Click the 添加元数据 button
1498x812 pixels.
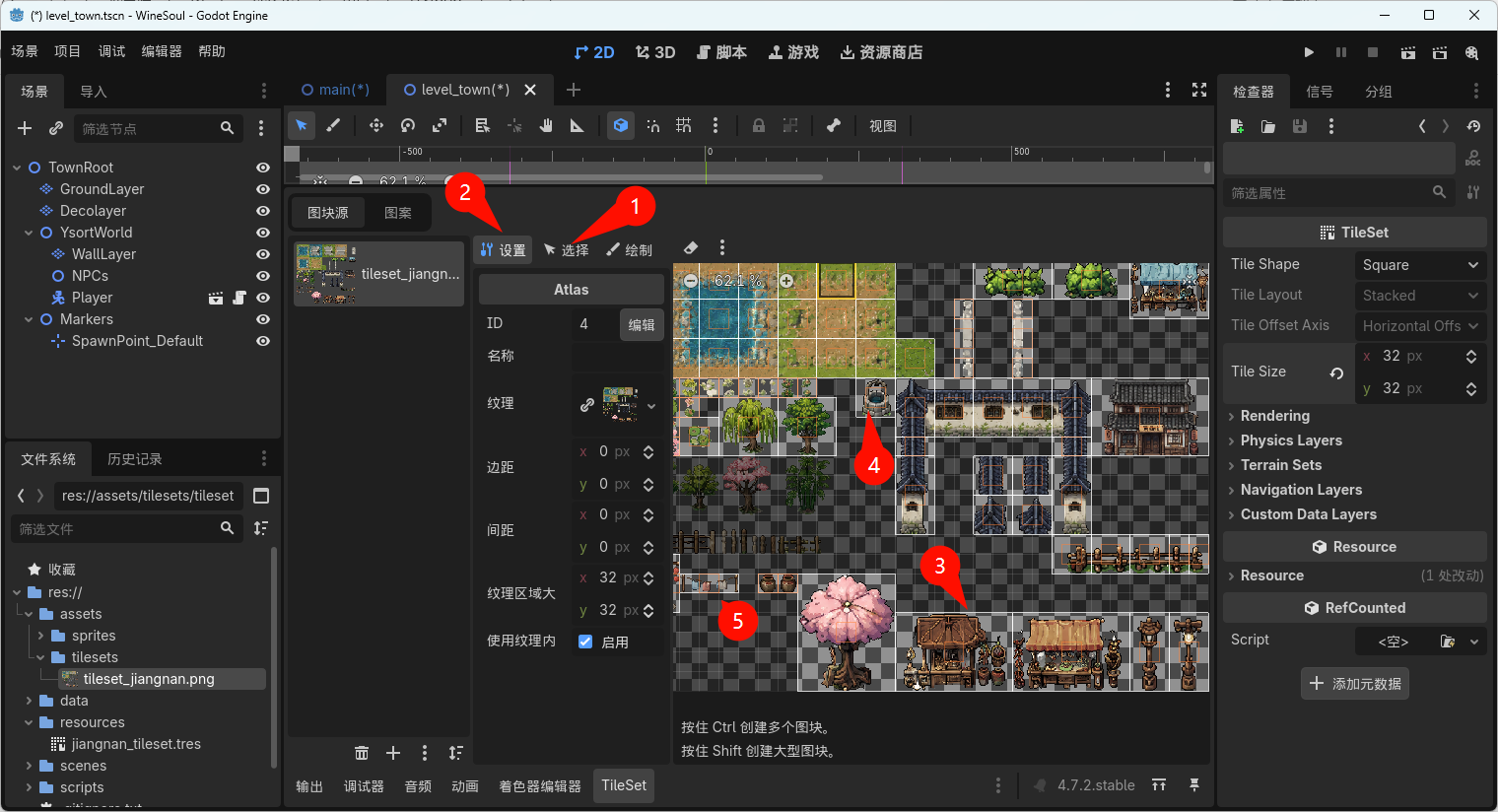click(1355, 684)
